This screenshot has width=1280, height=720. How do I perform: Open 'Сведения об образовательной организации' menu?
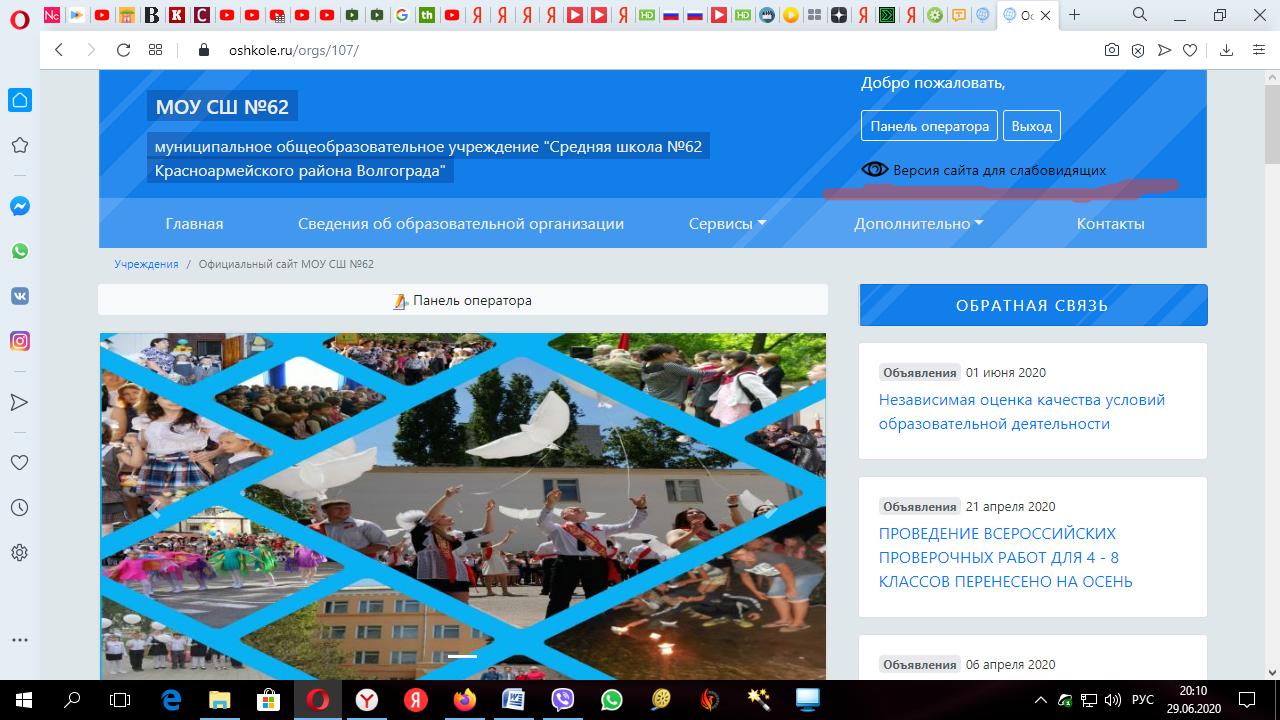[461, 224]
